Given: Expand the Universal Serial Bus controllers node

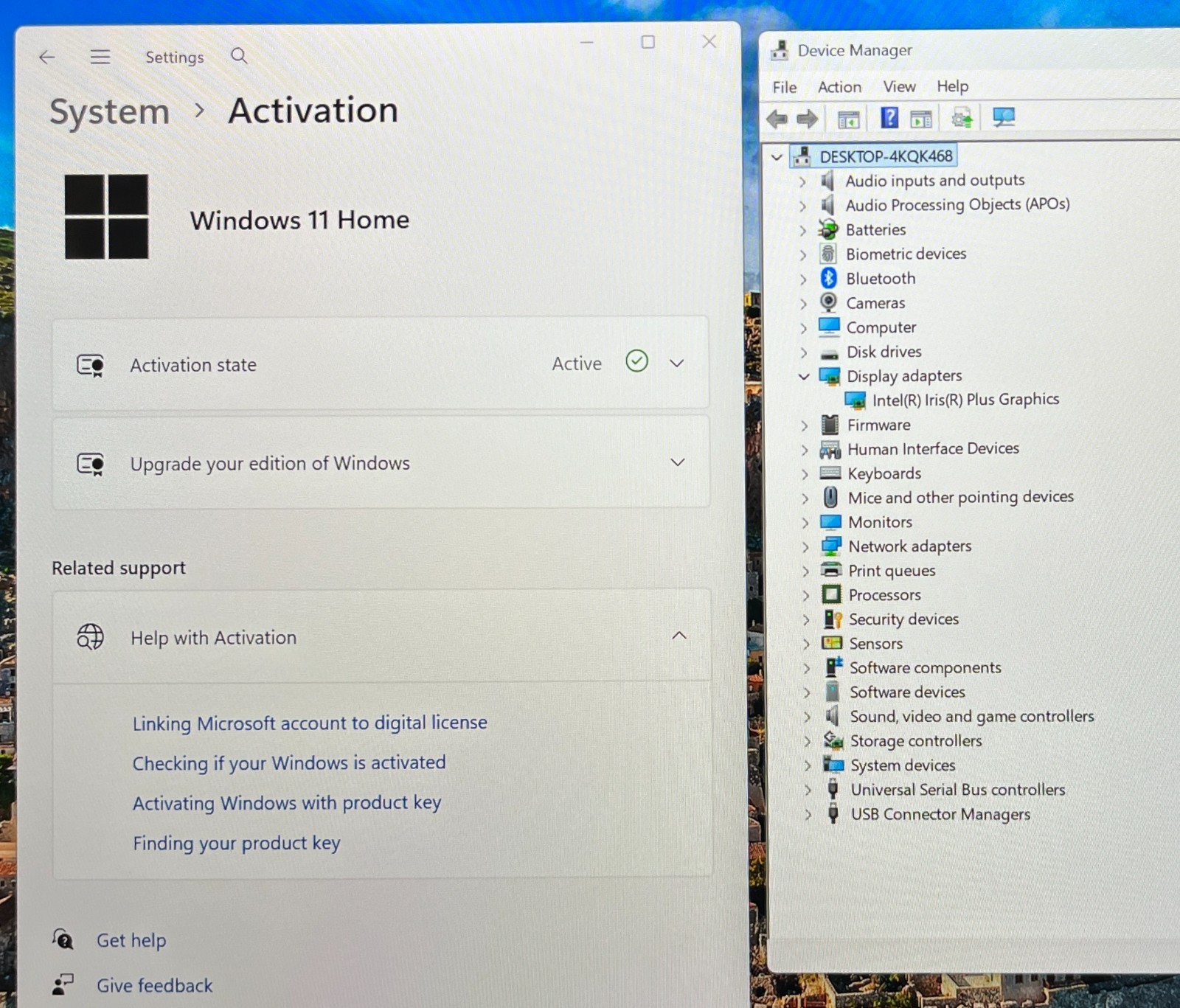Looking at the screenshot, I should (808, 790).
